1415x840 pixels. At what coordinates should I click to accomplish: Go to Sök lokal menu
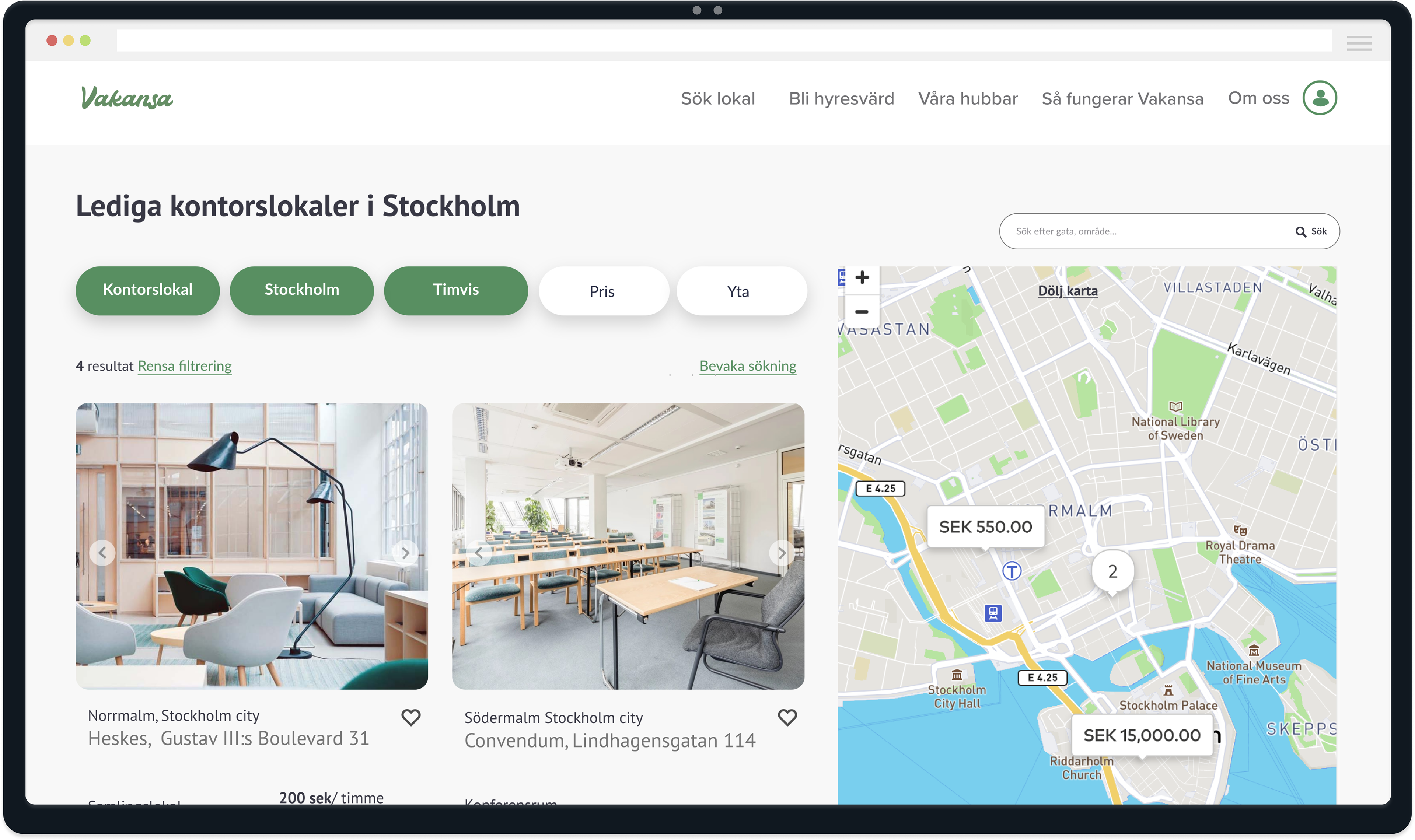[x=718, y=98]
